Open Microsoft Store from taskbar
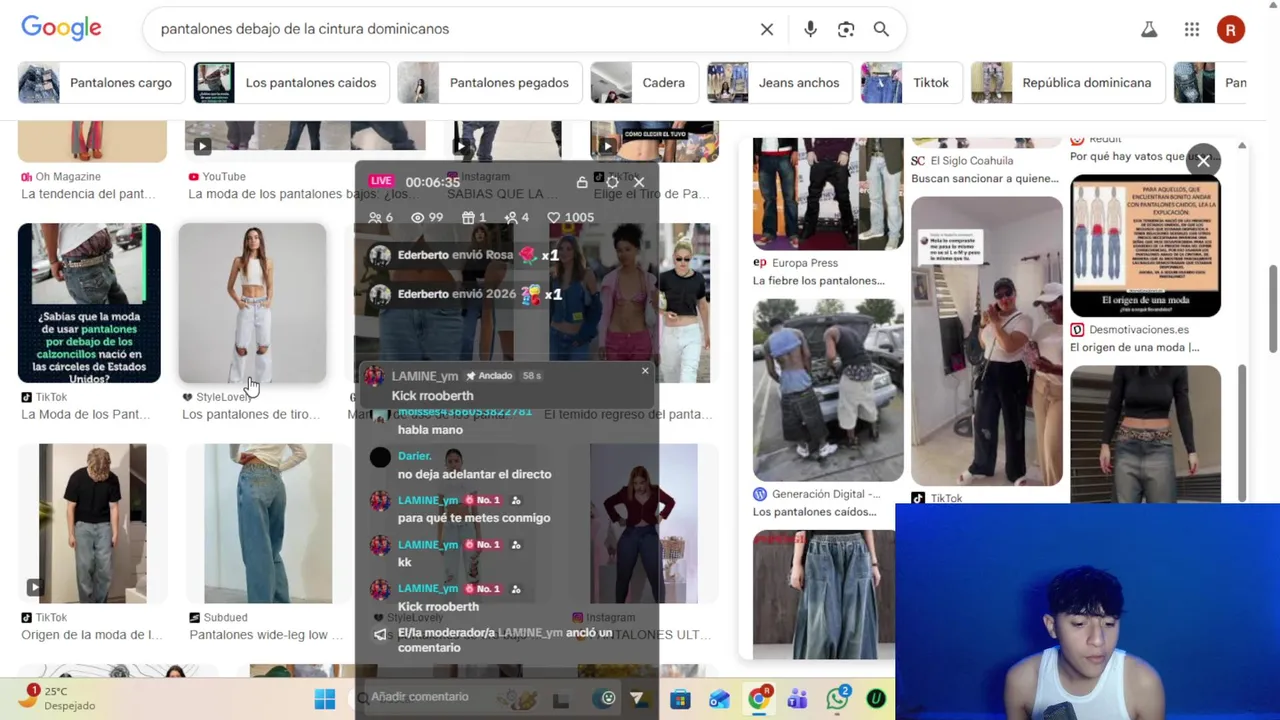Image resolution: width=1280 pixels, height=720 pixels. point(680,699)
